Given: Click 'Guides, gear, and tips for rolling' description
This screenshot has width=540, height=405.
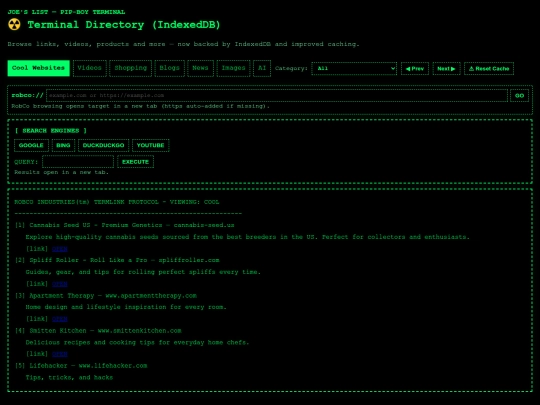Looking at the screenshot, I should pos(143,272).
